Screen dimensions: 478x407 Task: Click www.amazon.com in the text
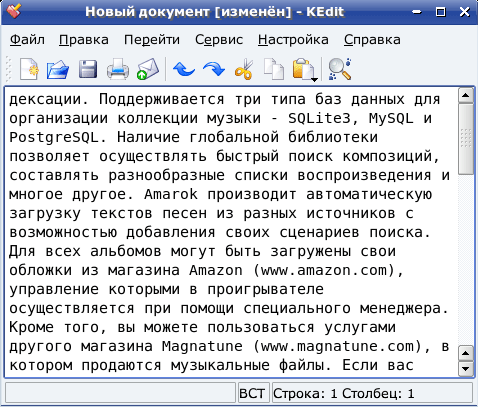(x=324, y=270)
